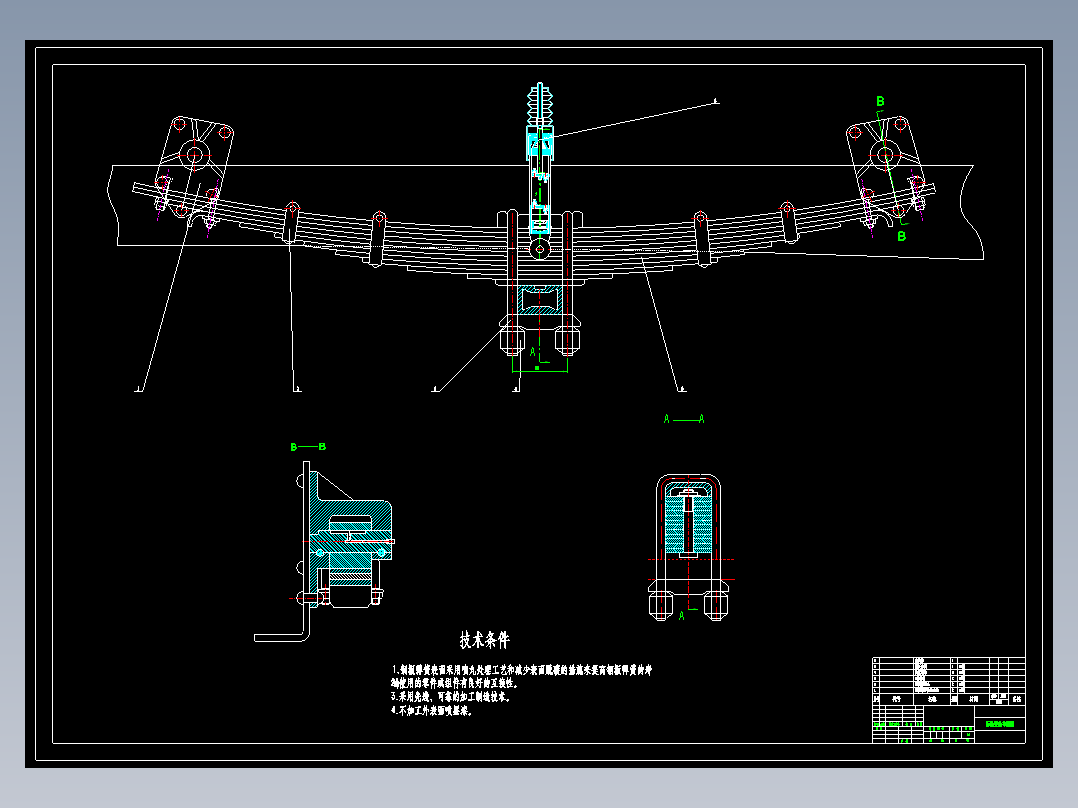Select technical note "3.采用先进、可靠的加工制造技术"
The image size is (1078, 808).
click(451, 697)
